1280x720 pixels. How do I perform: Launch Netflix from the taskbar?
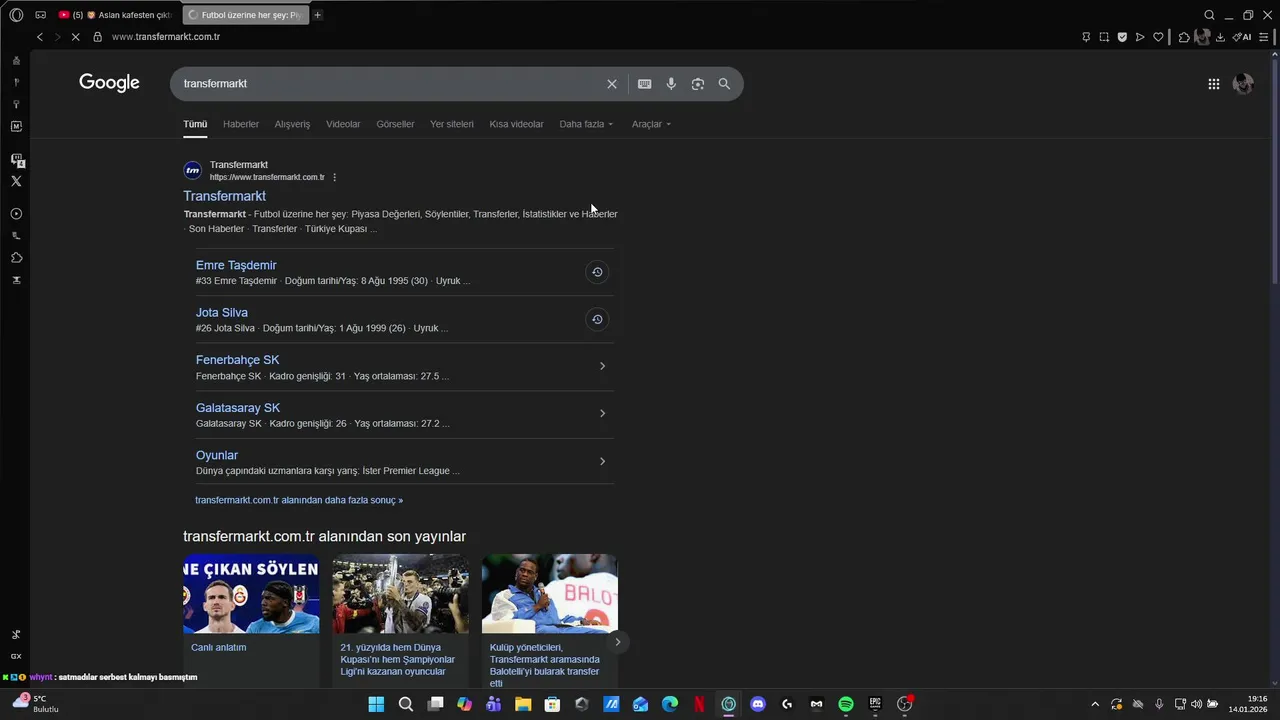[x=699, y=704]
